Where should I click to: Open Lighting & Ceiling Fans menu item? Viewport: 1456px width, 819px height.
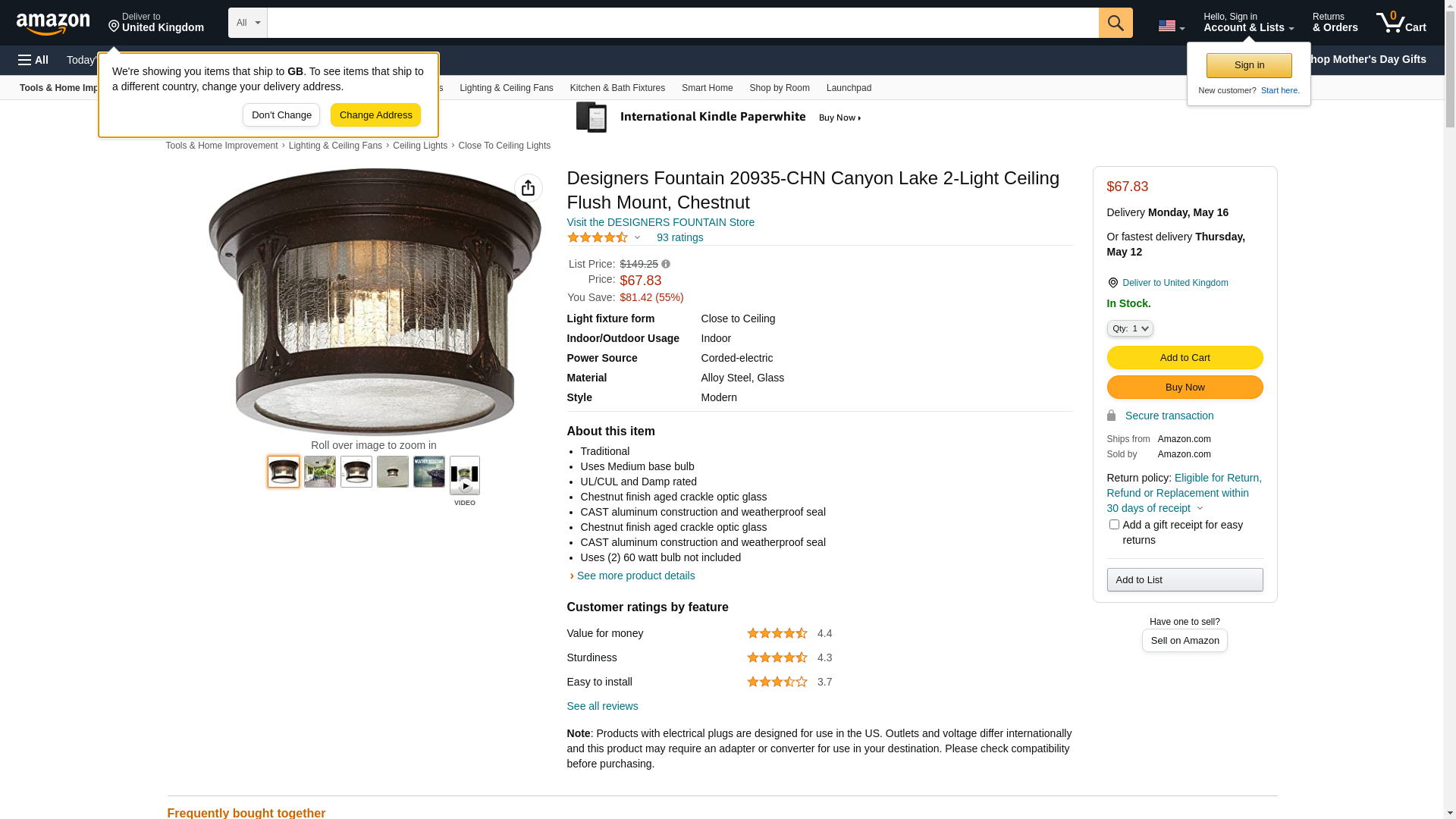506,88
